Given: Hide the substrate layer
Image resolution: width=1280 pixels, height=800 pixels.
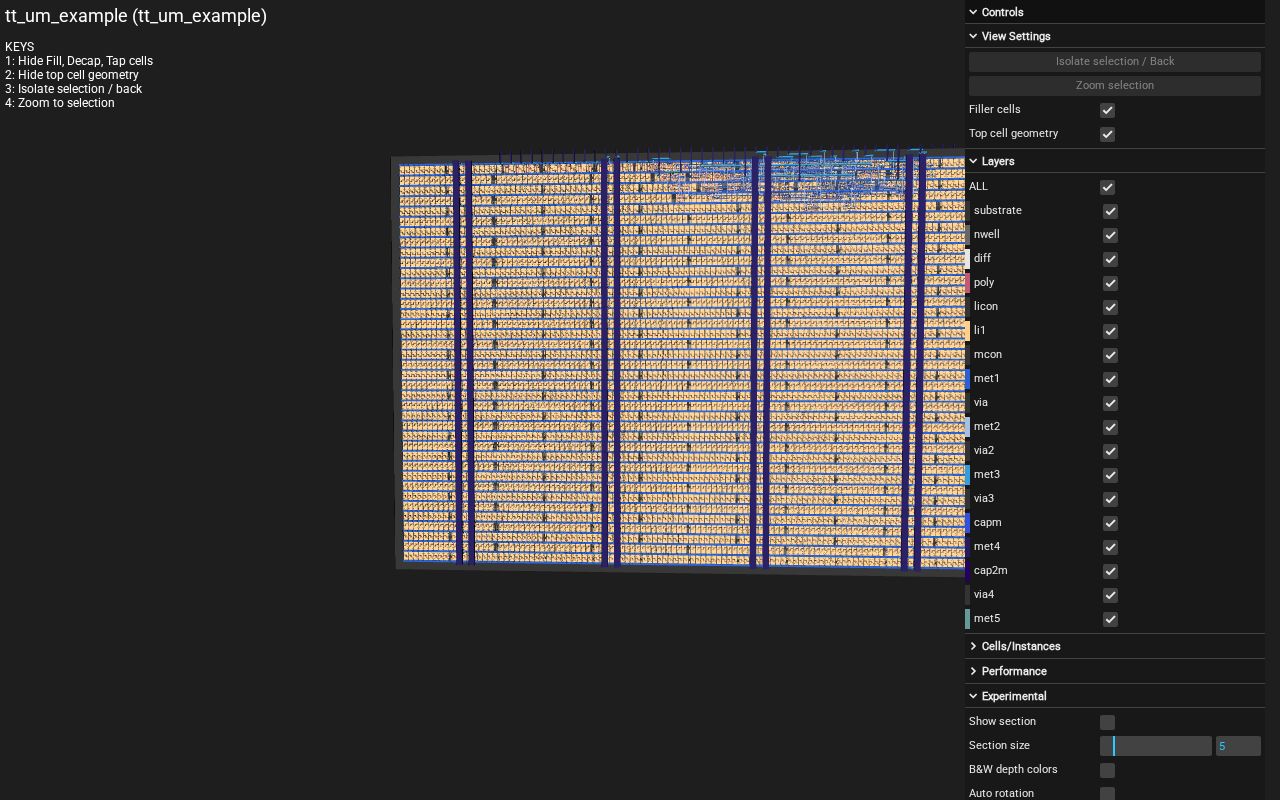Looking at the screenshot, I should pos(1110,211).
